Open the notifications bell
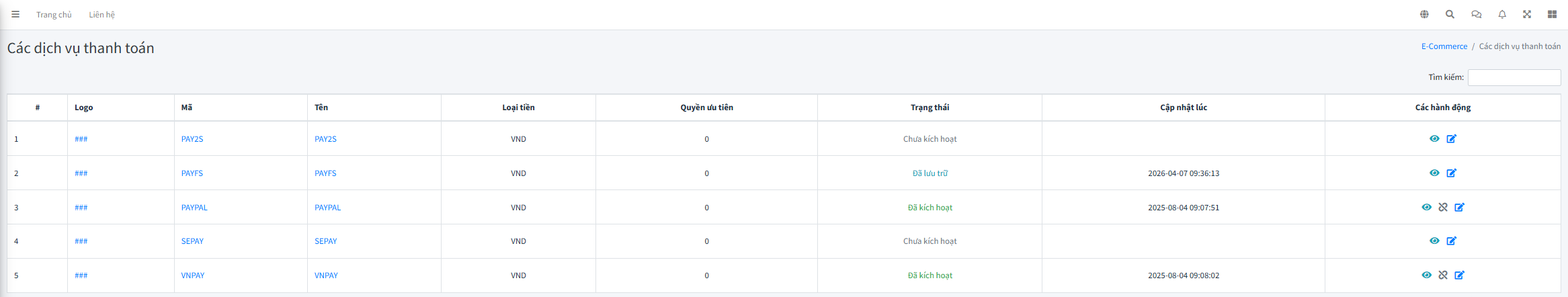The height and width of the screenshot is (297, 1568). [x=1502, y=14]
